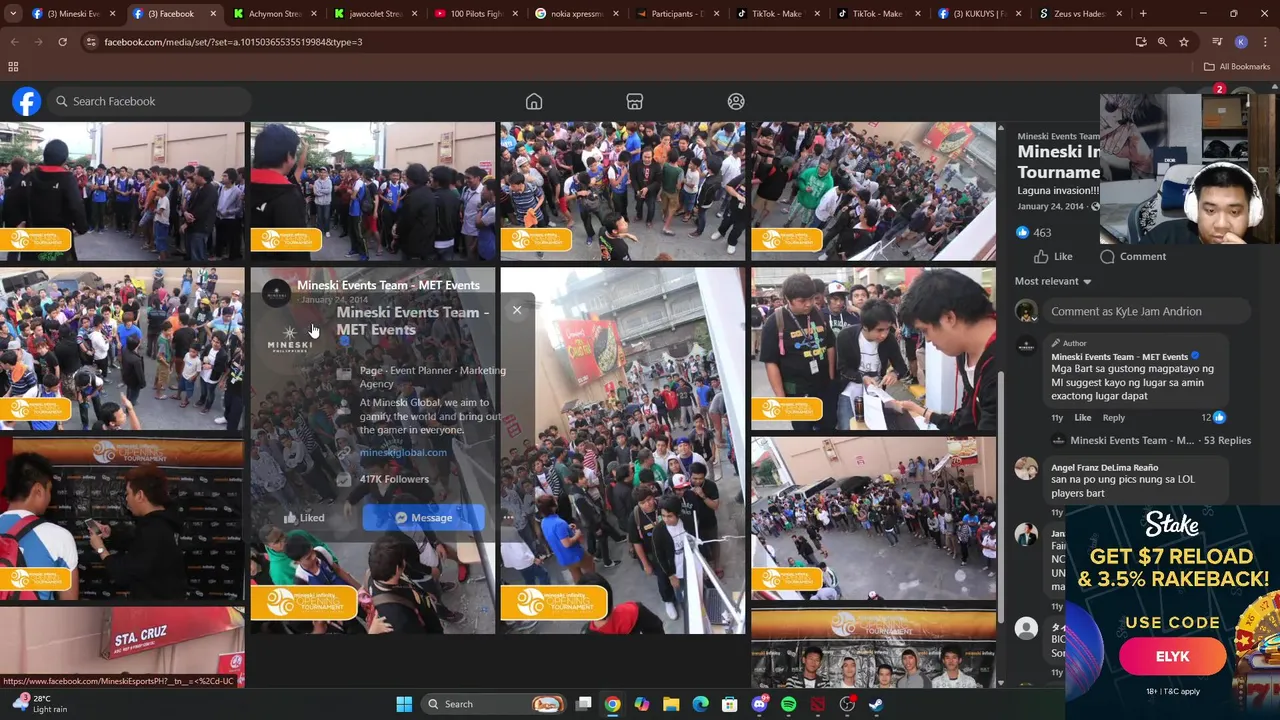Expand the Most relevant comment sort dropdown
1280x720 pixels.
click(x=1053, y=282)
